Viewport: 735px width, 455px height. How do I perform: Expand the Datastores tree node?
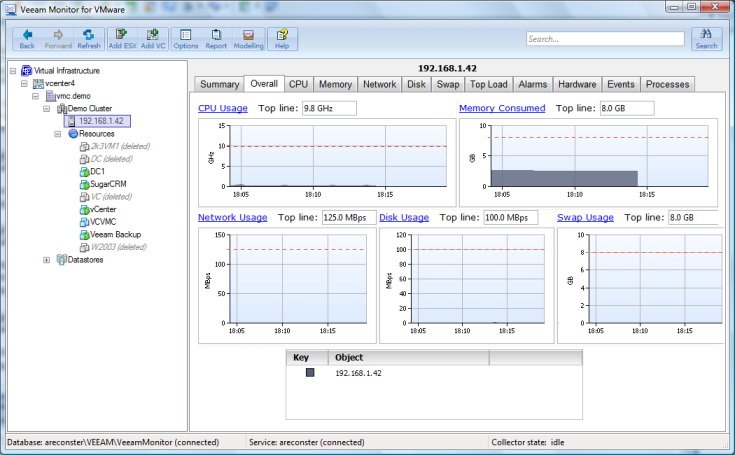coord(46,260)
